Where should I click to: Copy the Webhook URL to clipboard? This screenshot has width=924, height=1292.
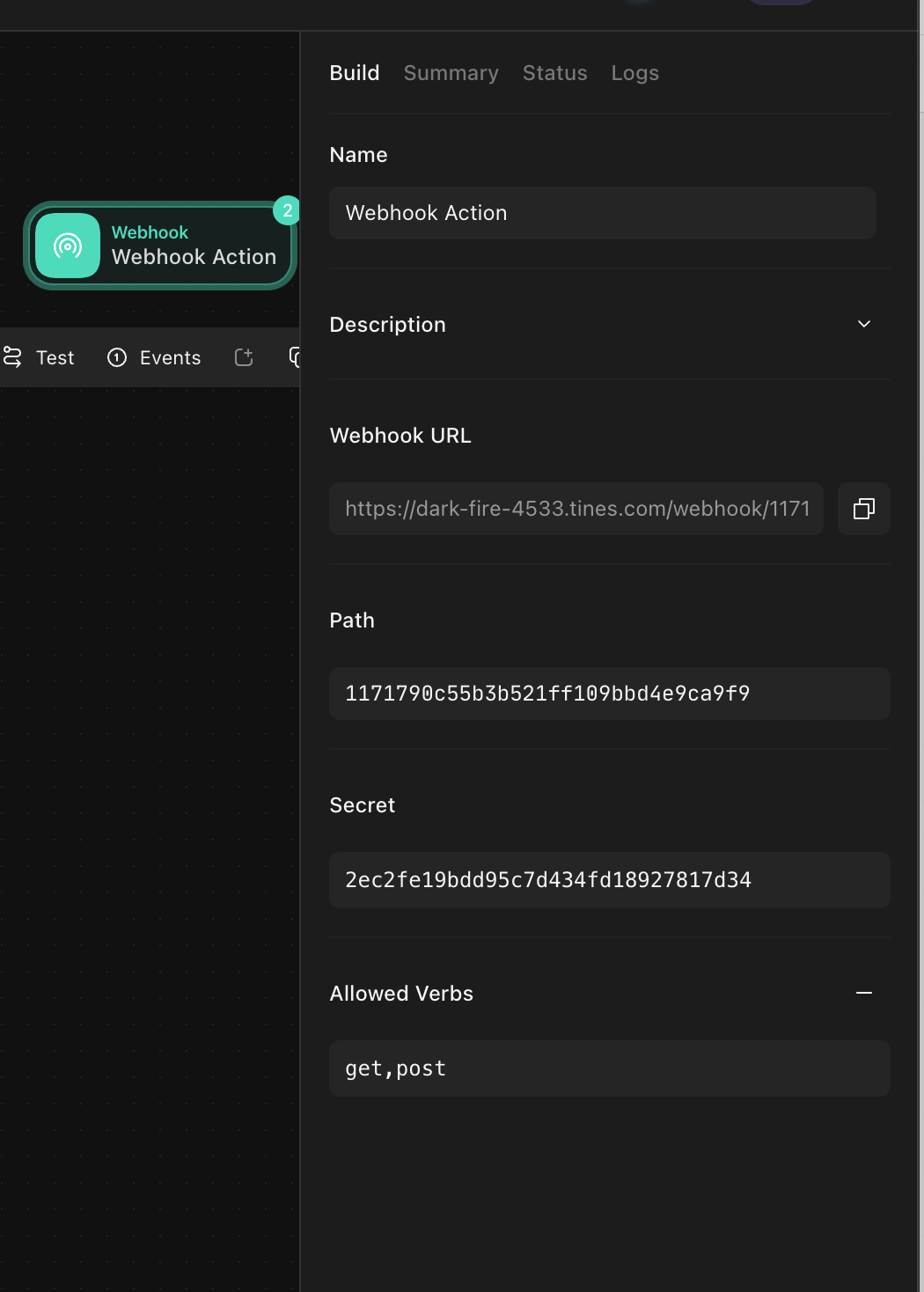863,509
